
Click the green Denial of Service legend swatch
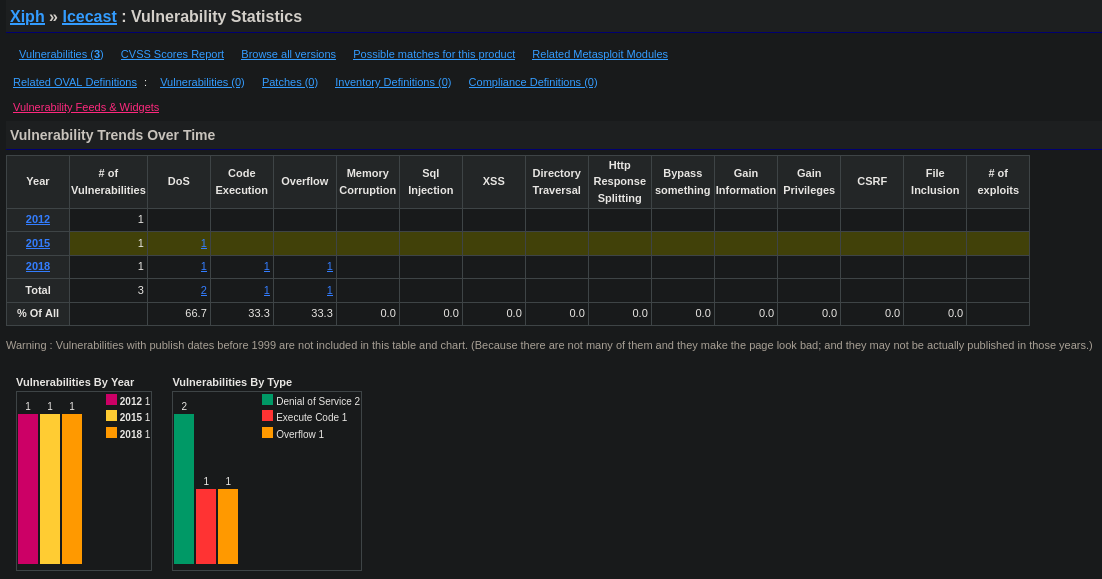[267, 400]
